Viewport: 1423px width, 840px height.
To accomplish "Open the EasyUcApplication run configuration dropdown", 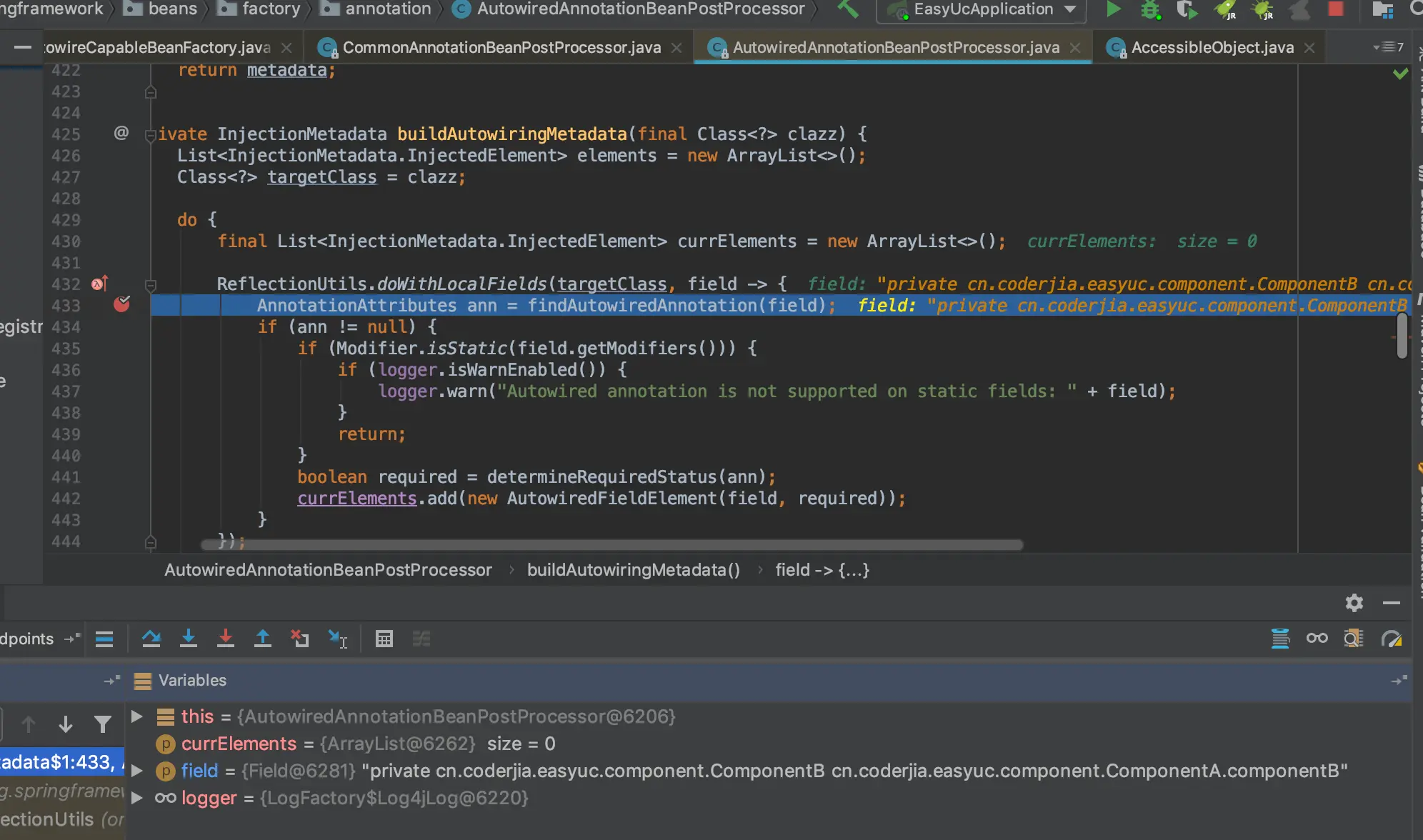I will tap(983, 9).
